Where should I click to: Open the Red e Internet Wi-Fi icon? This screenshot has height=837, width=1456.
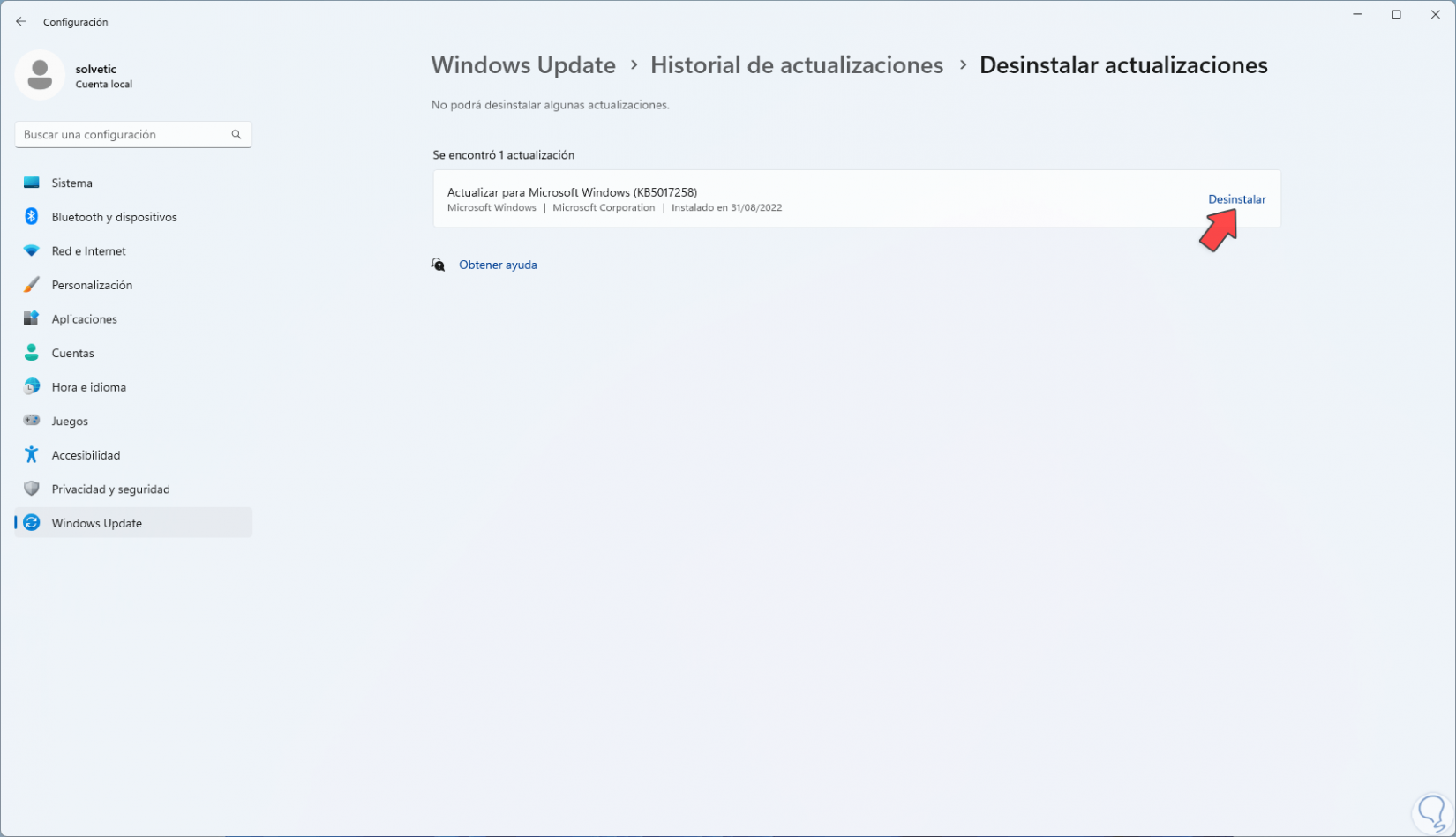pyautogui.click(x=32, y=250)
